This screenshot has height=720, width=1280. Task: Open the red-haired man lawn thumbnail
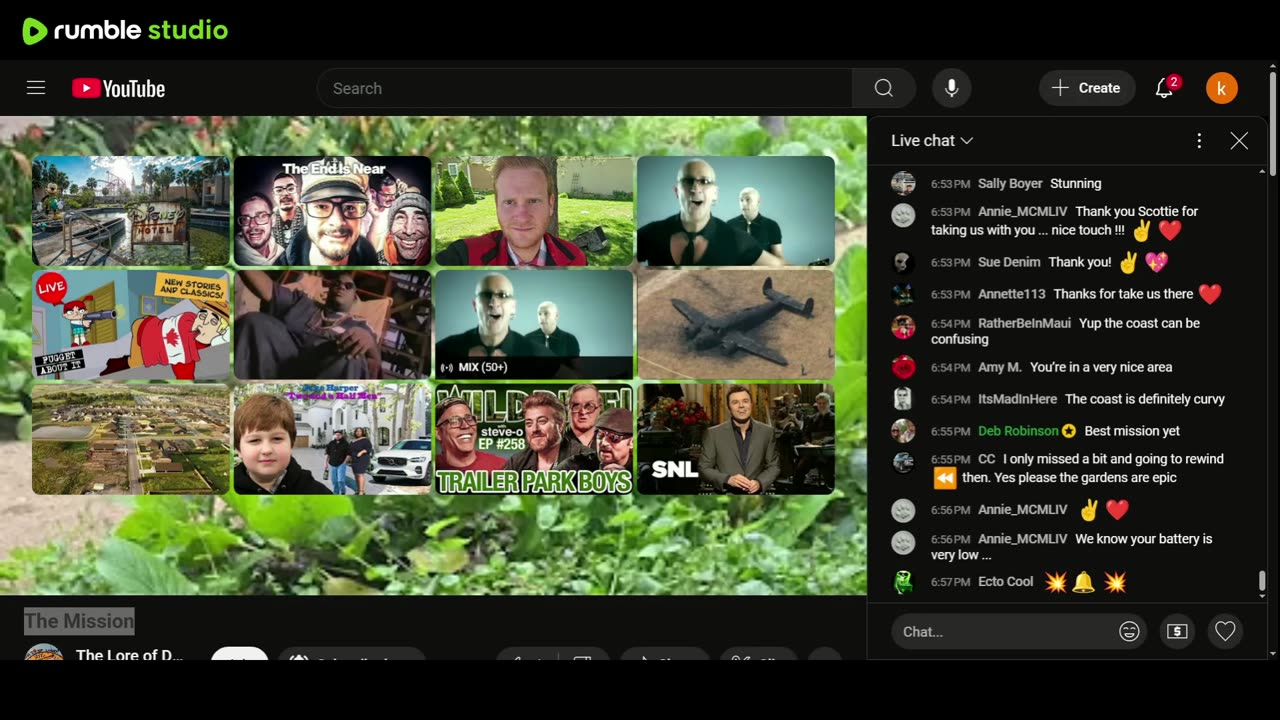pyautogui.click(x=534, y=211)
